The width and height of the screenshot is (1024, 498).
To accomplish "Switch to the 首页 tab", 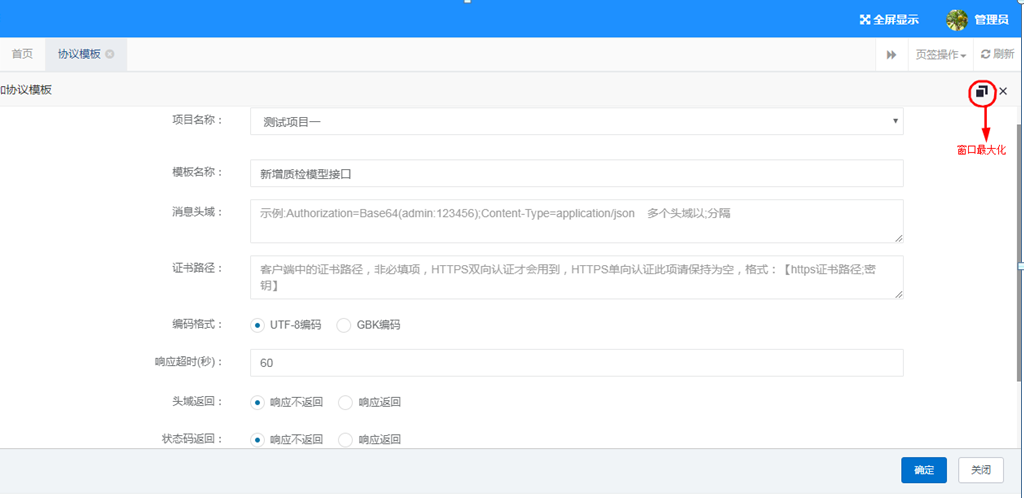I will coord(22,54).
